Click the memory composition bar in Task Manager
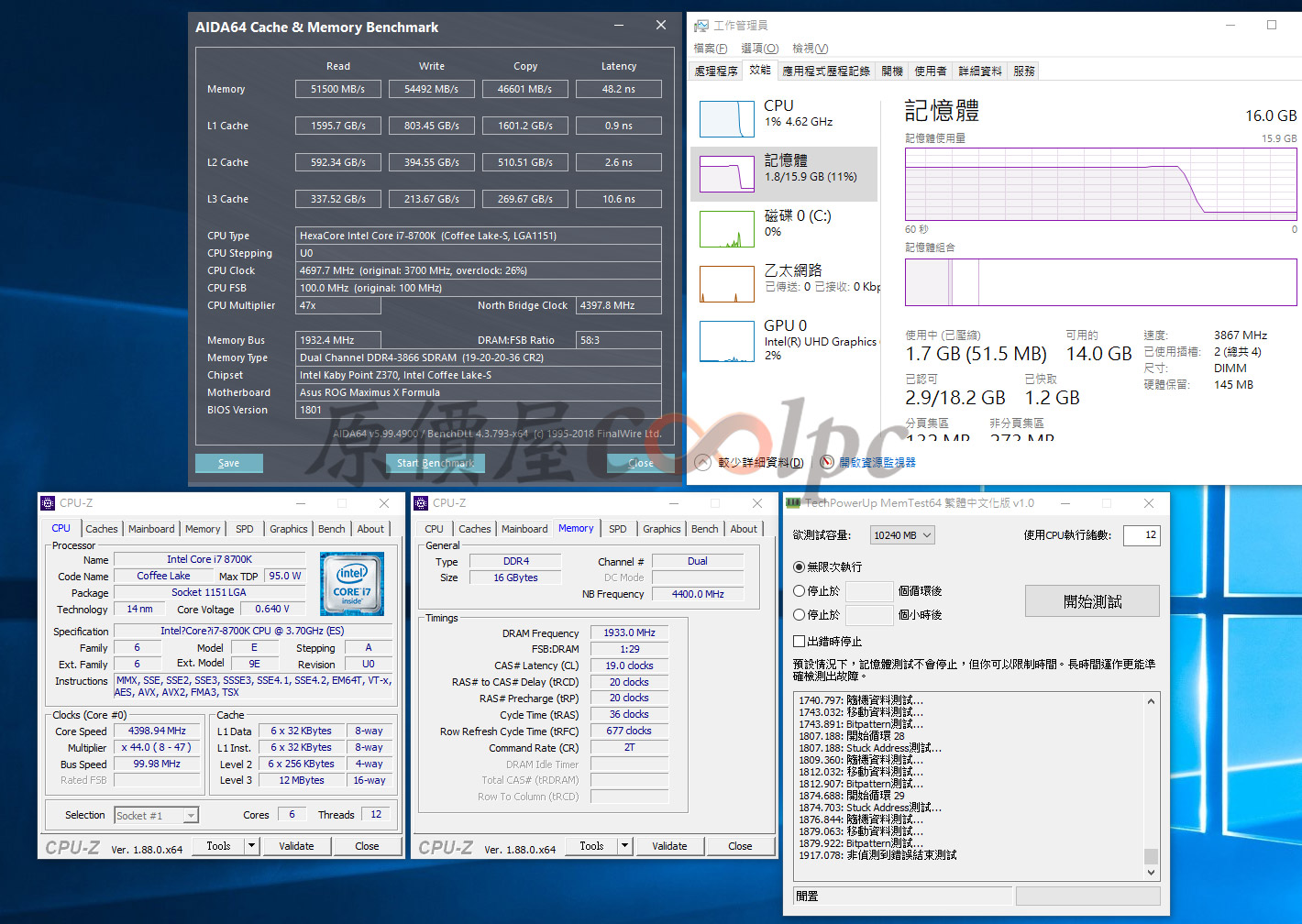Viewport: 1302px width, 924px height. click(x=1101, y=281)
